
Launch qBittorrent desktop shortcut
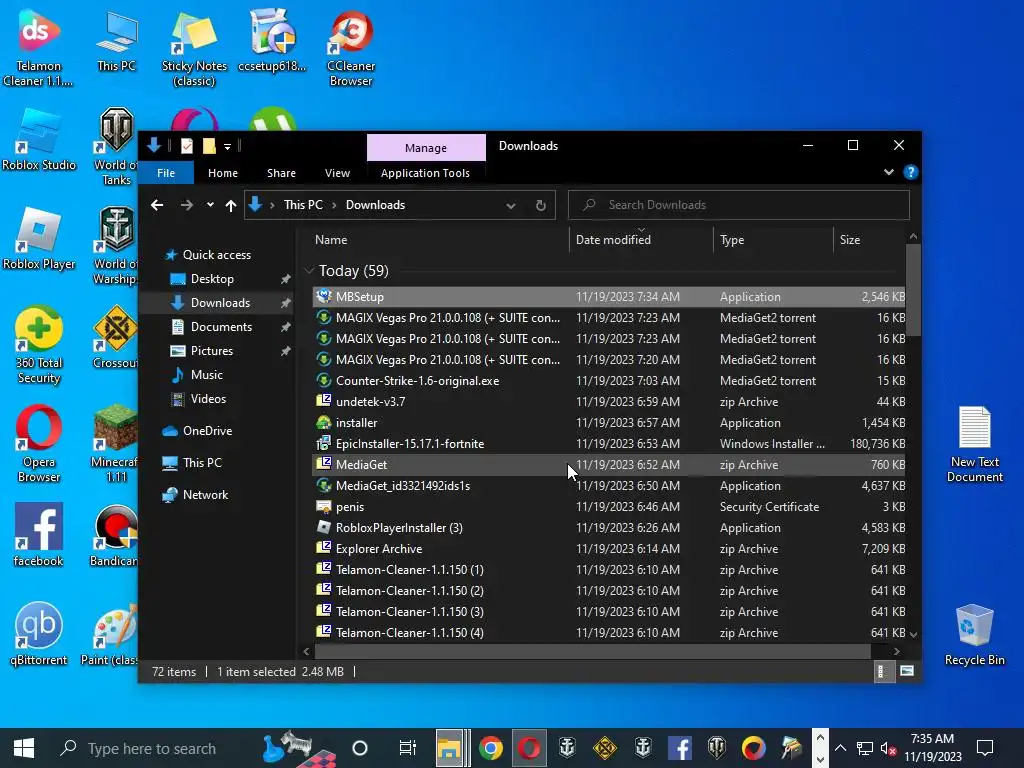coord(39,633)
